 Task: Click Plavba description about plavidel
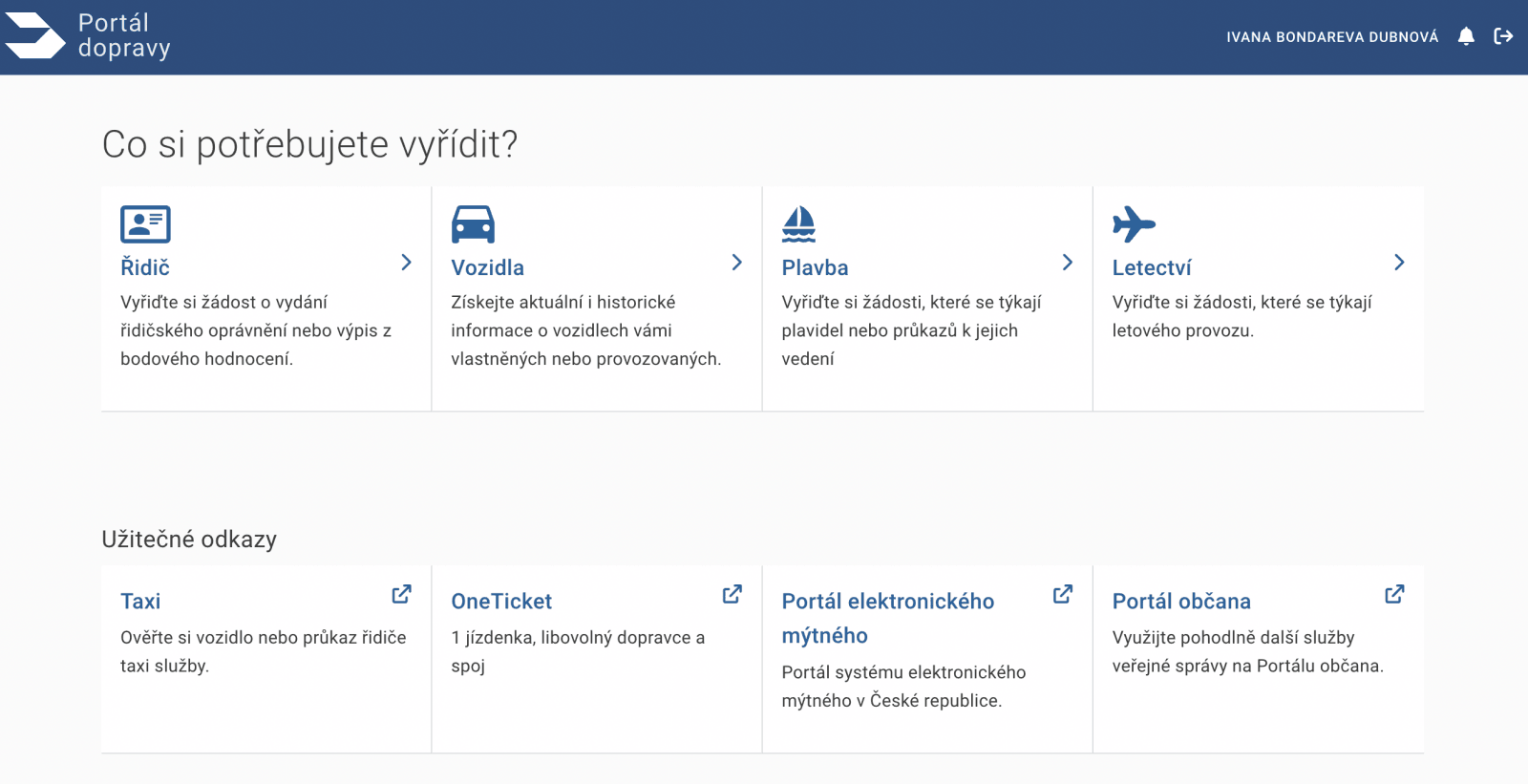[x=911, y=330]
